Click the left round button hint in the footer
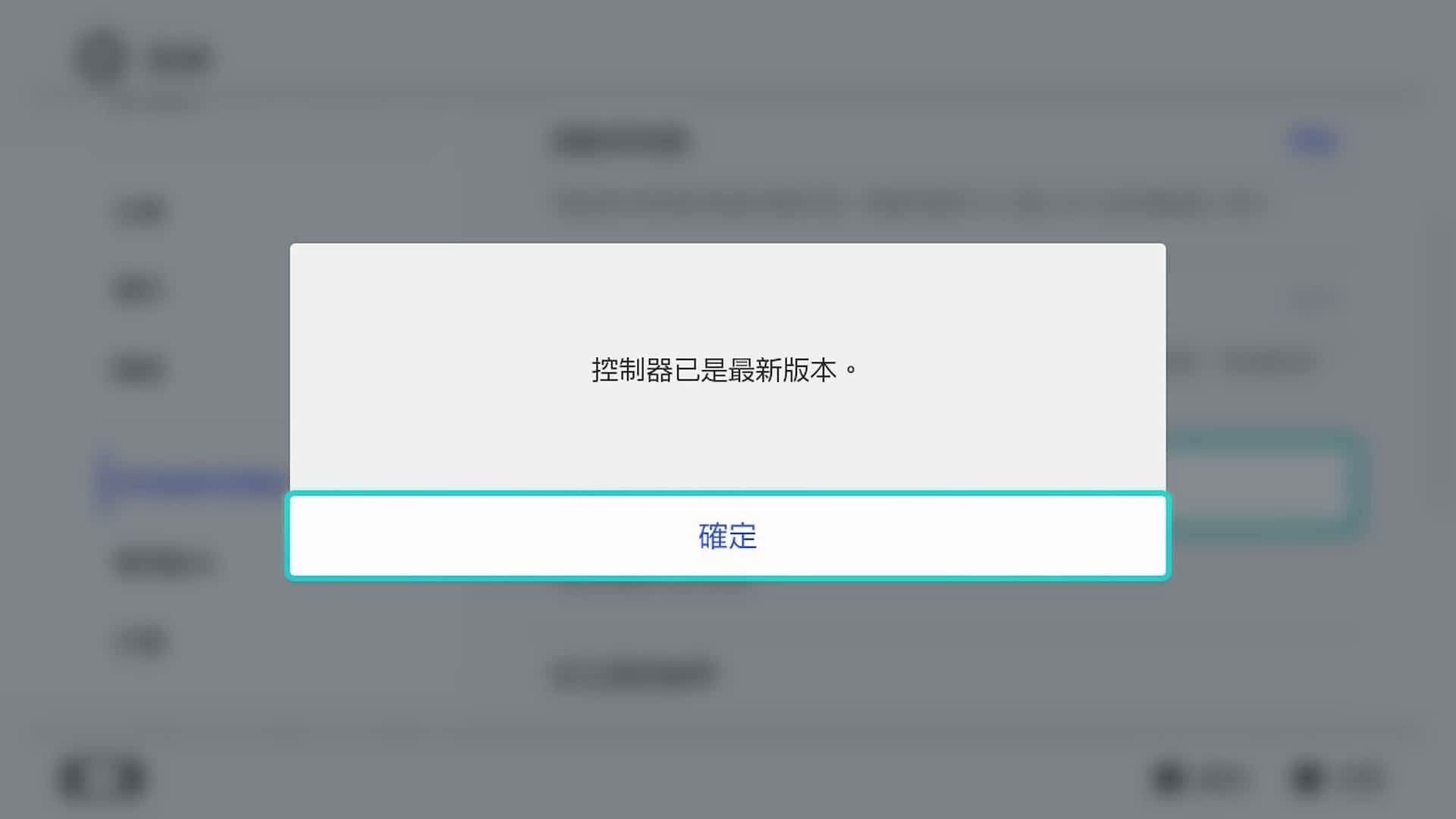The height and width of the screenshot is (819, 1456). (x=1200, y=778)
